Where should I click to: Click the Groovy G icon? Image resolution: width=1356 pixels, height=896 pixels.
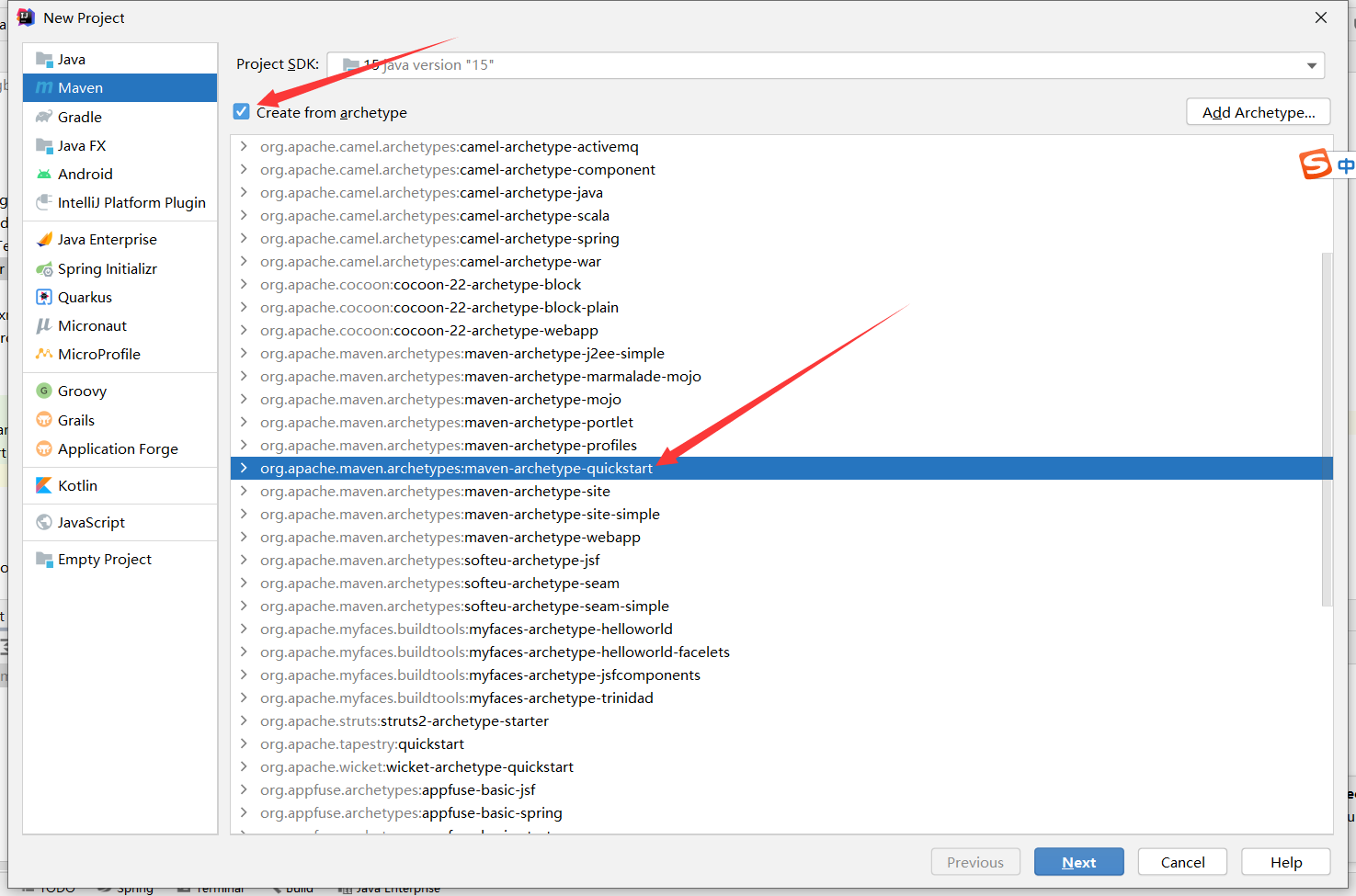point(44,391)
